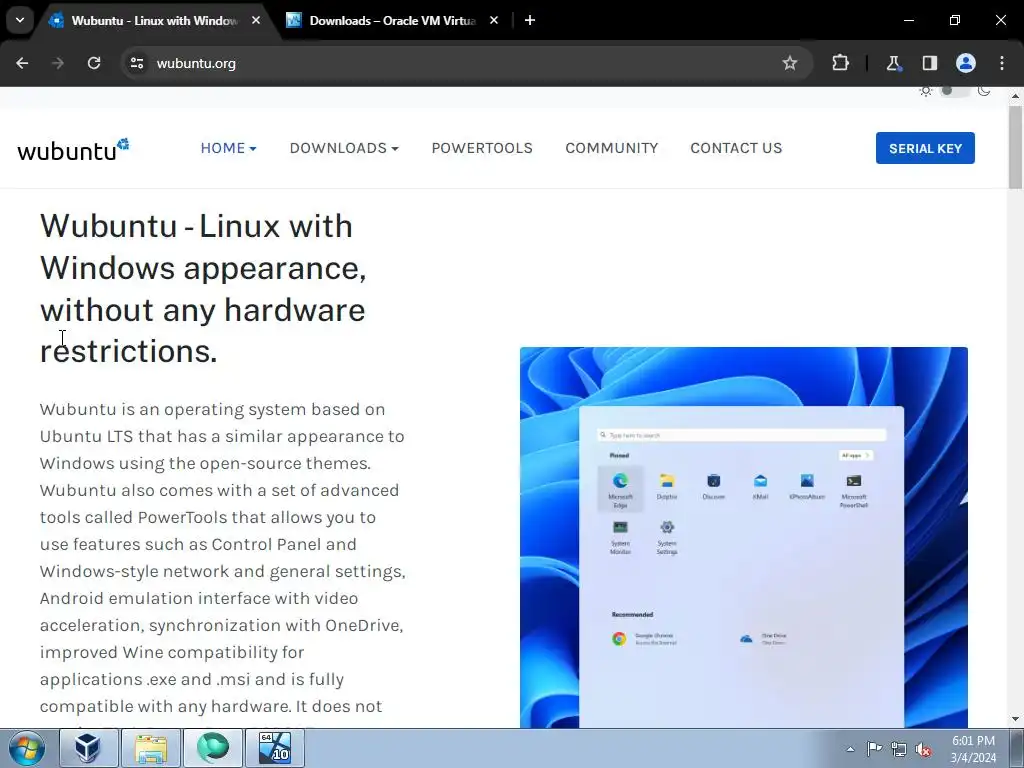Viewport: 1024px width, 768px height.
Task: Click the page vertical scrollbar thumb
Action: pyautogui.click(x=1016, y=148)
